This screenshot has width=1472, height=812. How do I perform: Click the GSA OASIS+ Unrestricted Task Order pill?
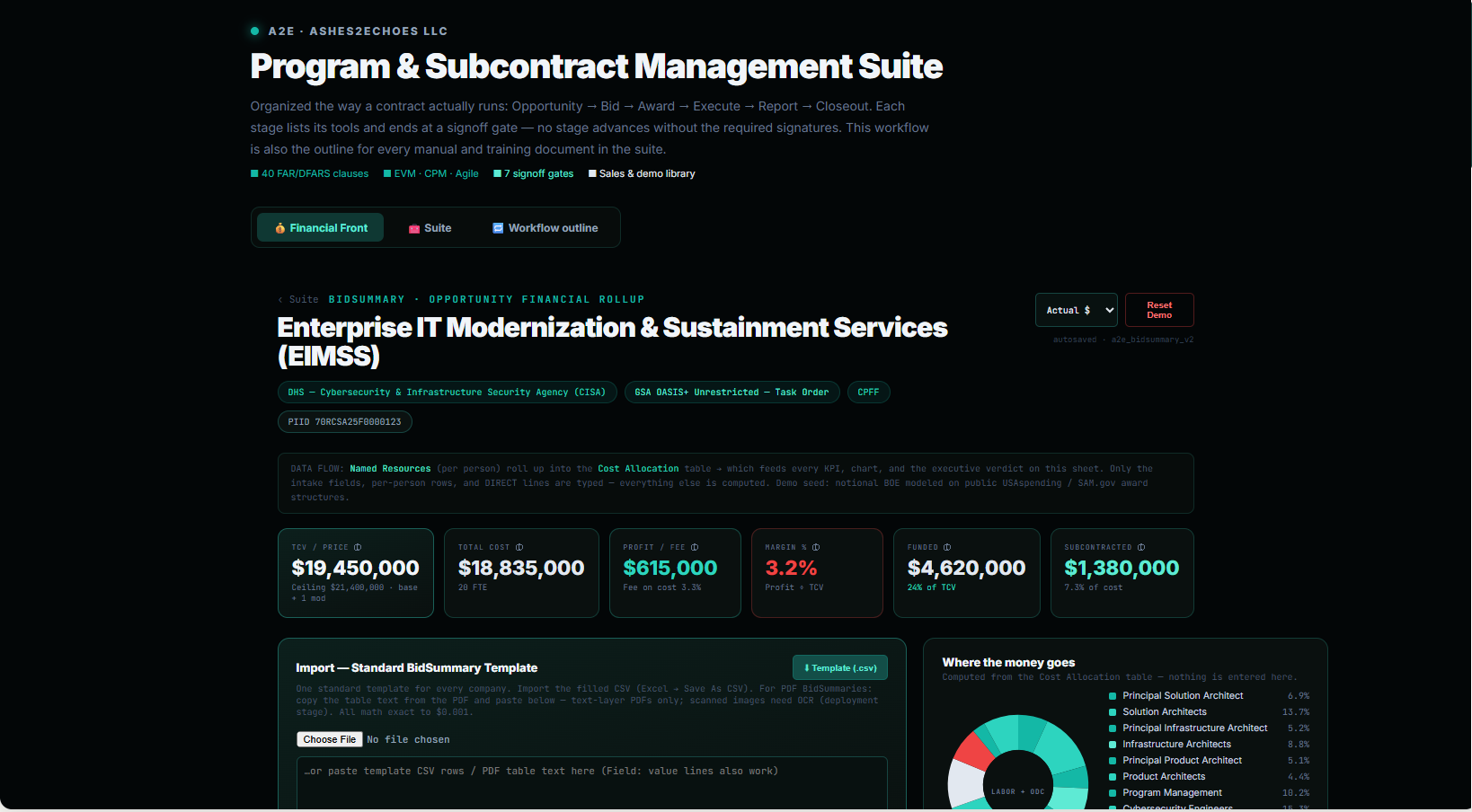pos(732,393)
